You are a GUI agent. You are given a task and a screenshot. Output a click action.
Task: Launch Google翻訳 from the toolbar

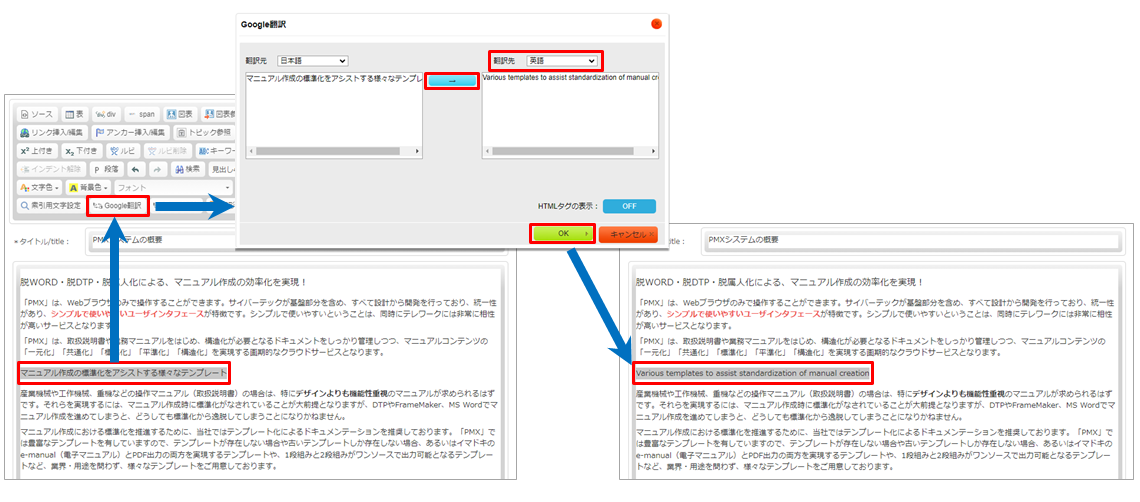point(118,206)
